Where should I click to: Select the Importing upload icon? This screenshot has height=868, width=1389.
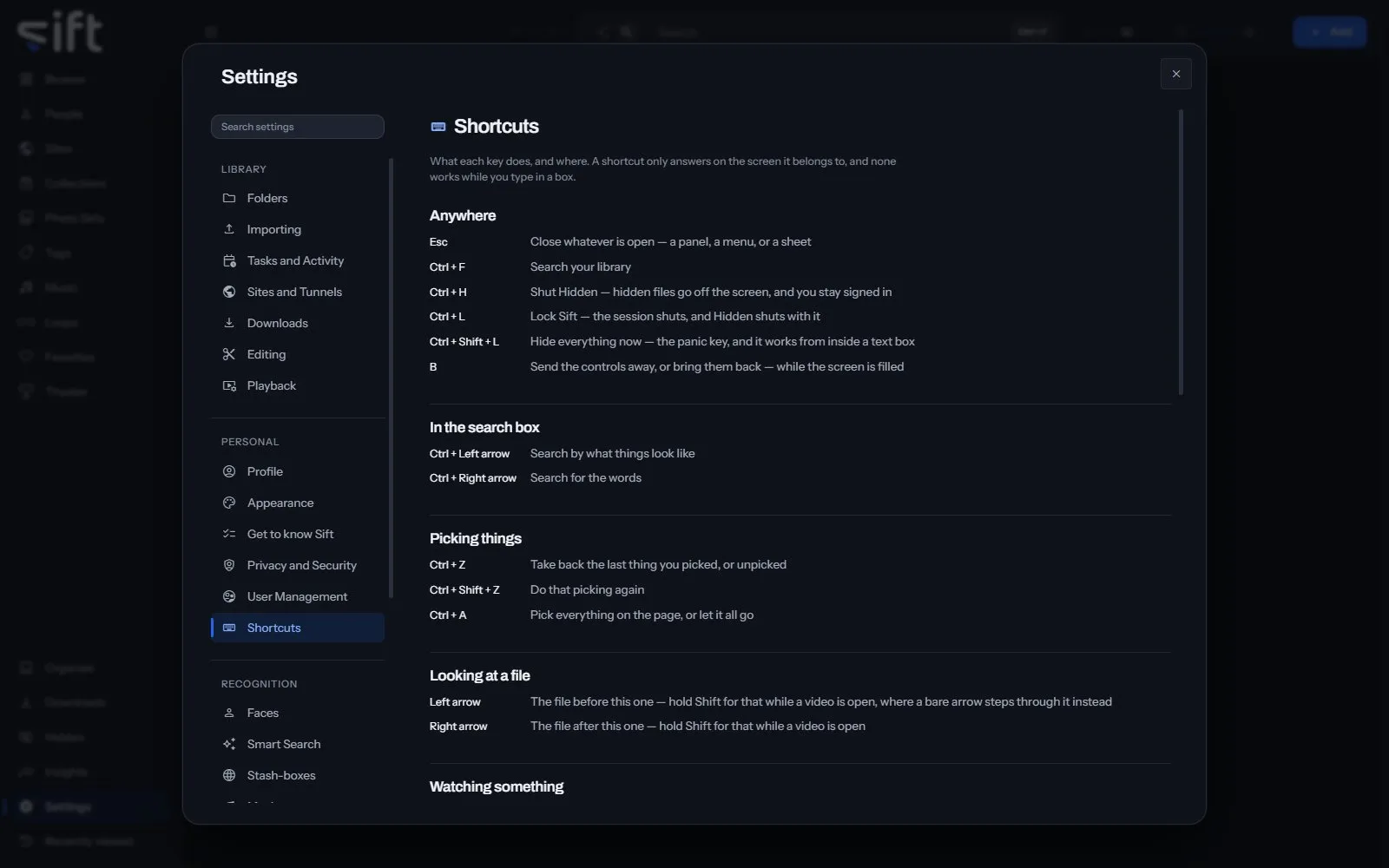229,229
